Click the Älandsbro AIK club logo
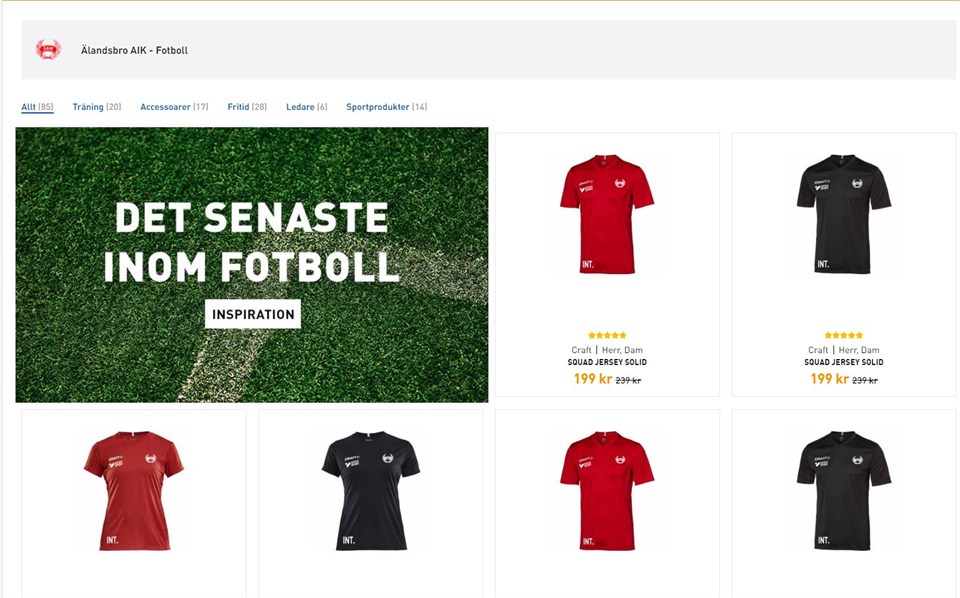The height and width of the screenshot is (598, 960). coord(48,50)
